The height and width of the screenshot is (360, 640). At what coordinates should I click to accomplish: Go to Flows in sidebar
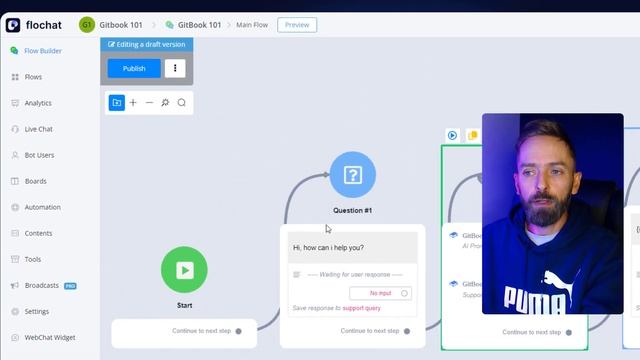(x=33, y=77)
